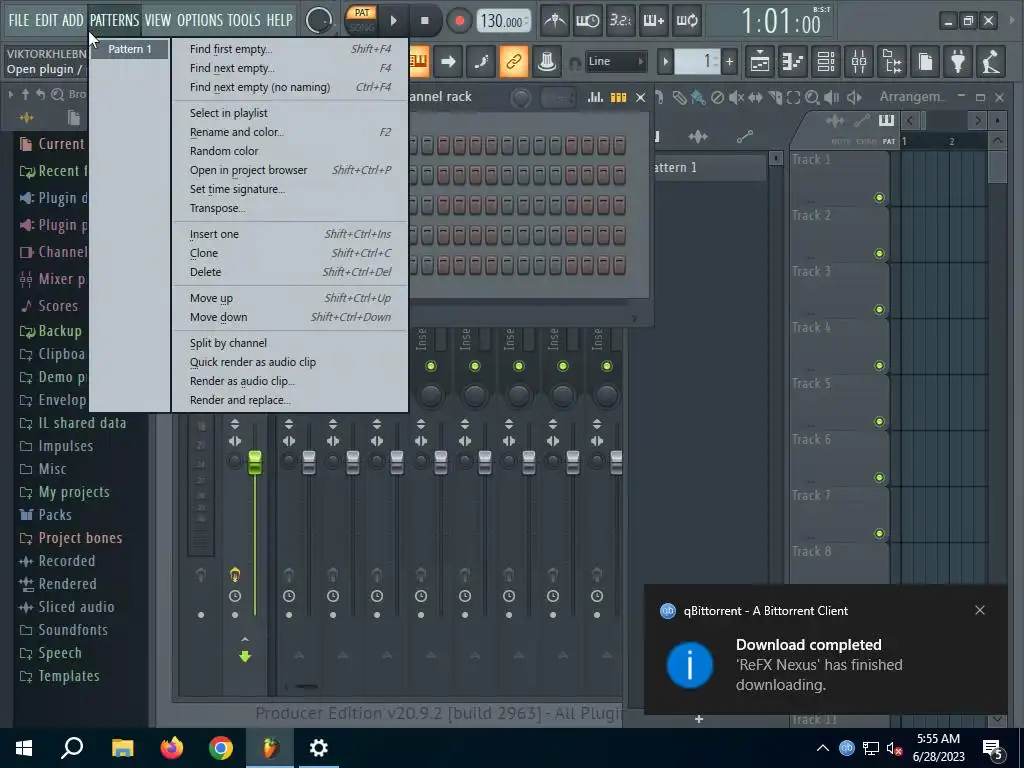Expand the IL shared data folder
Screen dimensions: 1024x768
tap(72, 423)
